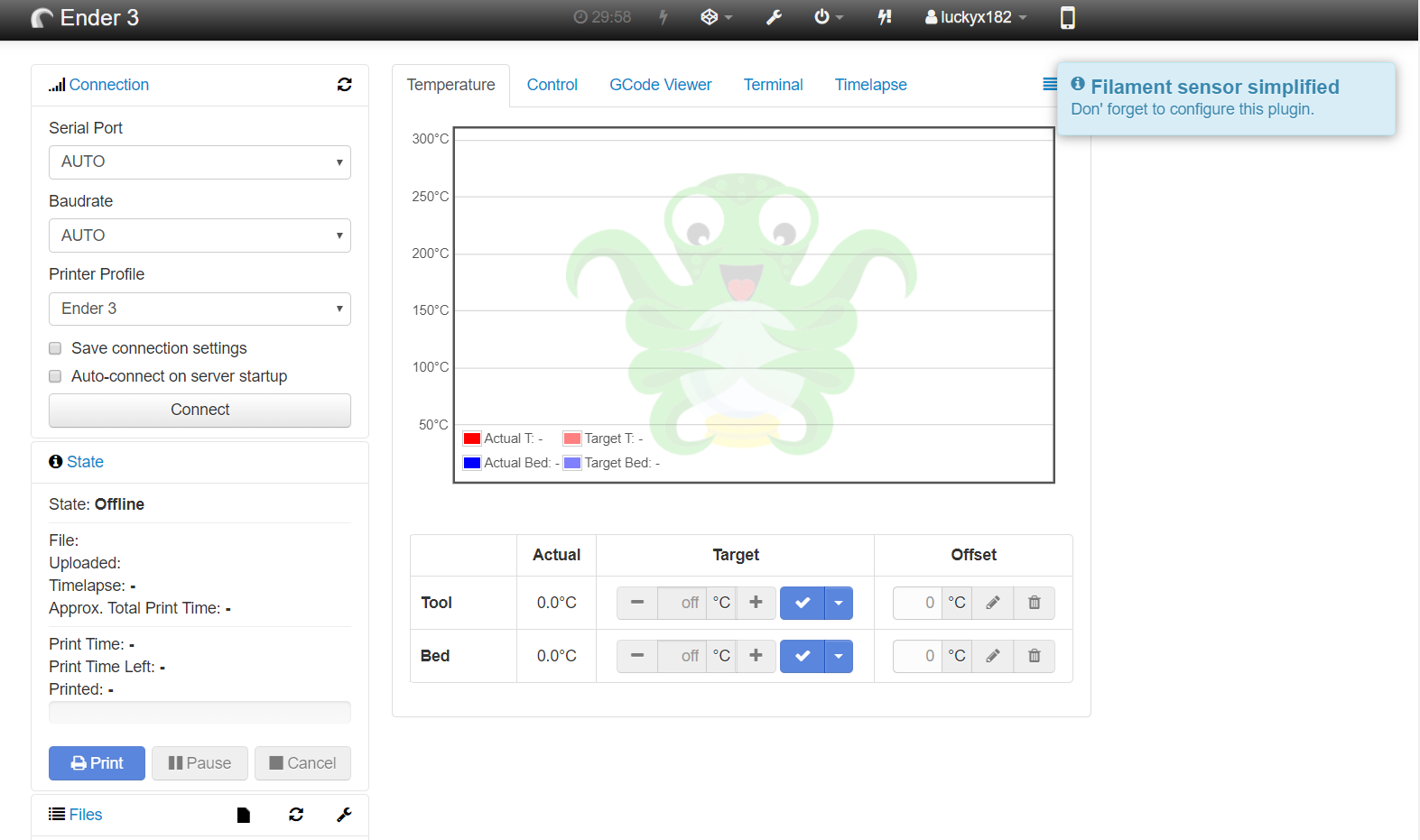Click the Target T light red swatch

tap(572, 438)
